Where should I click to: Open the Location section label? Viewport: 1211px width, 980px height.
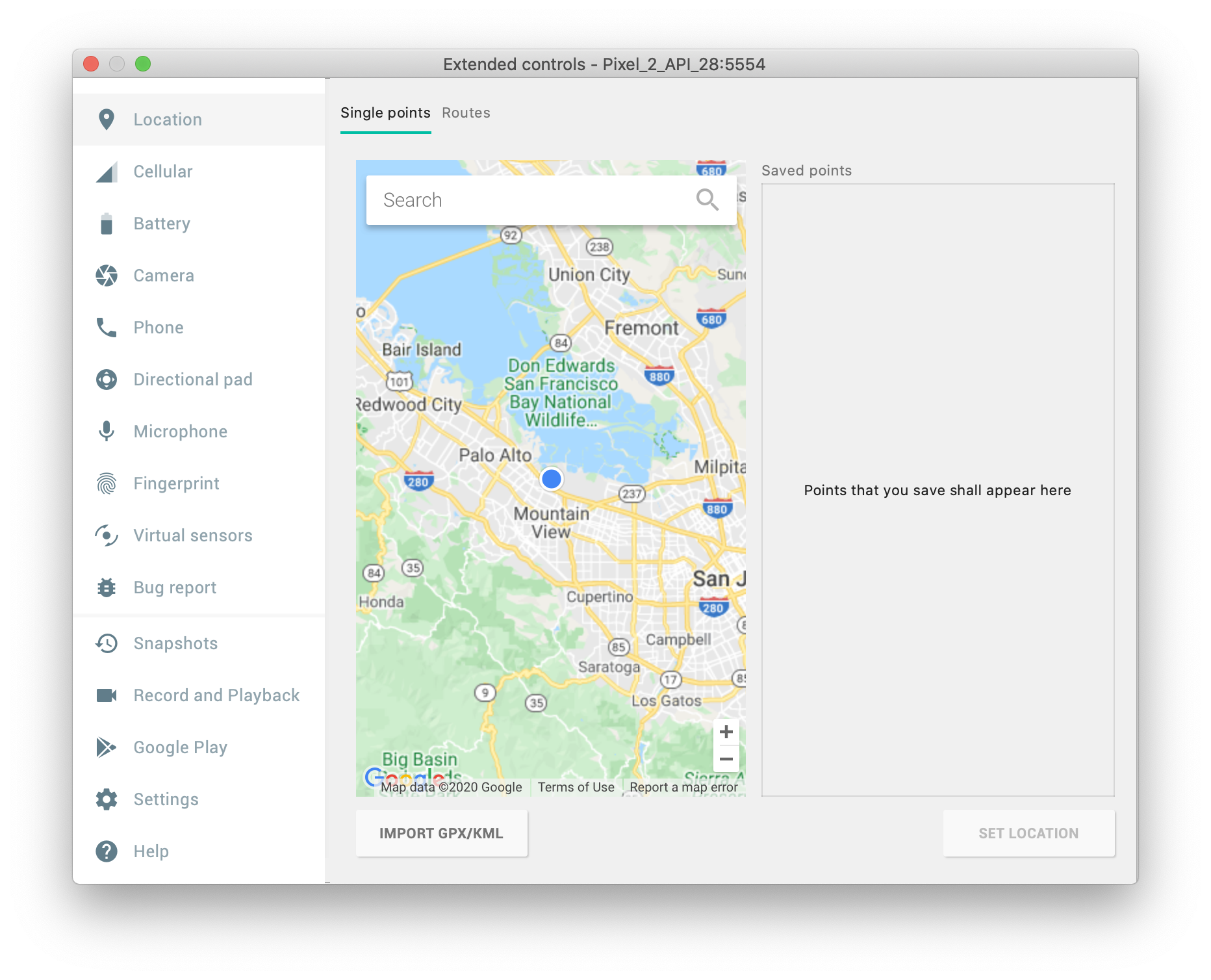click(x=168, y=120)
